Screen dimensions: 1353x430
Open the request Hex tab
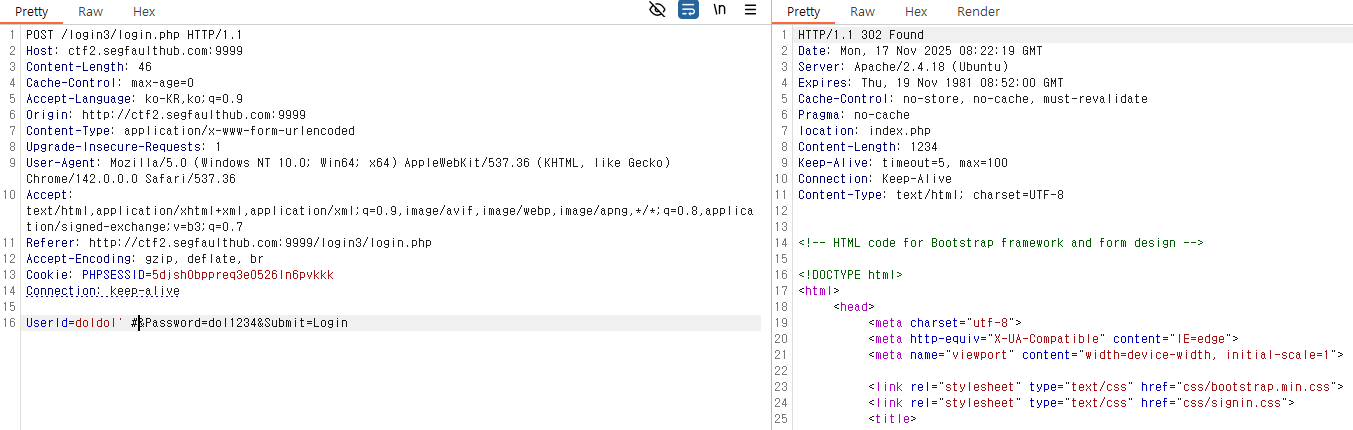(x=144, y=12)
